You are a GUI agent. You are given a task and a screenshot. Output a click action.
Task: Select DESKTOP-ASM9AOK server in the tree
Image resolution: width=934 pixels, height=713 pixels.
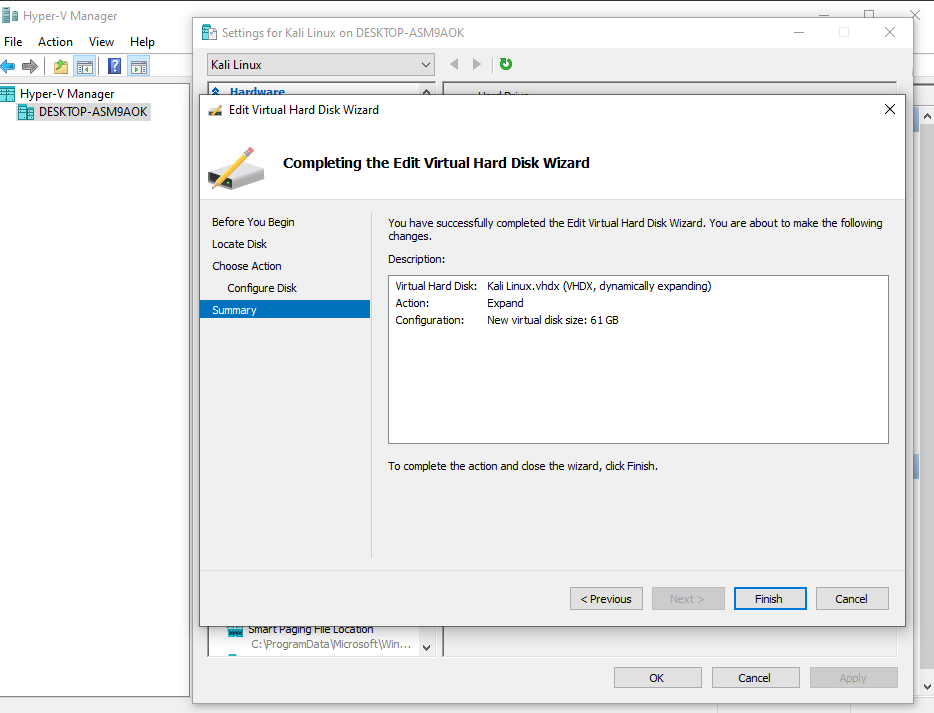pos(92,112)
